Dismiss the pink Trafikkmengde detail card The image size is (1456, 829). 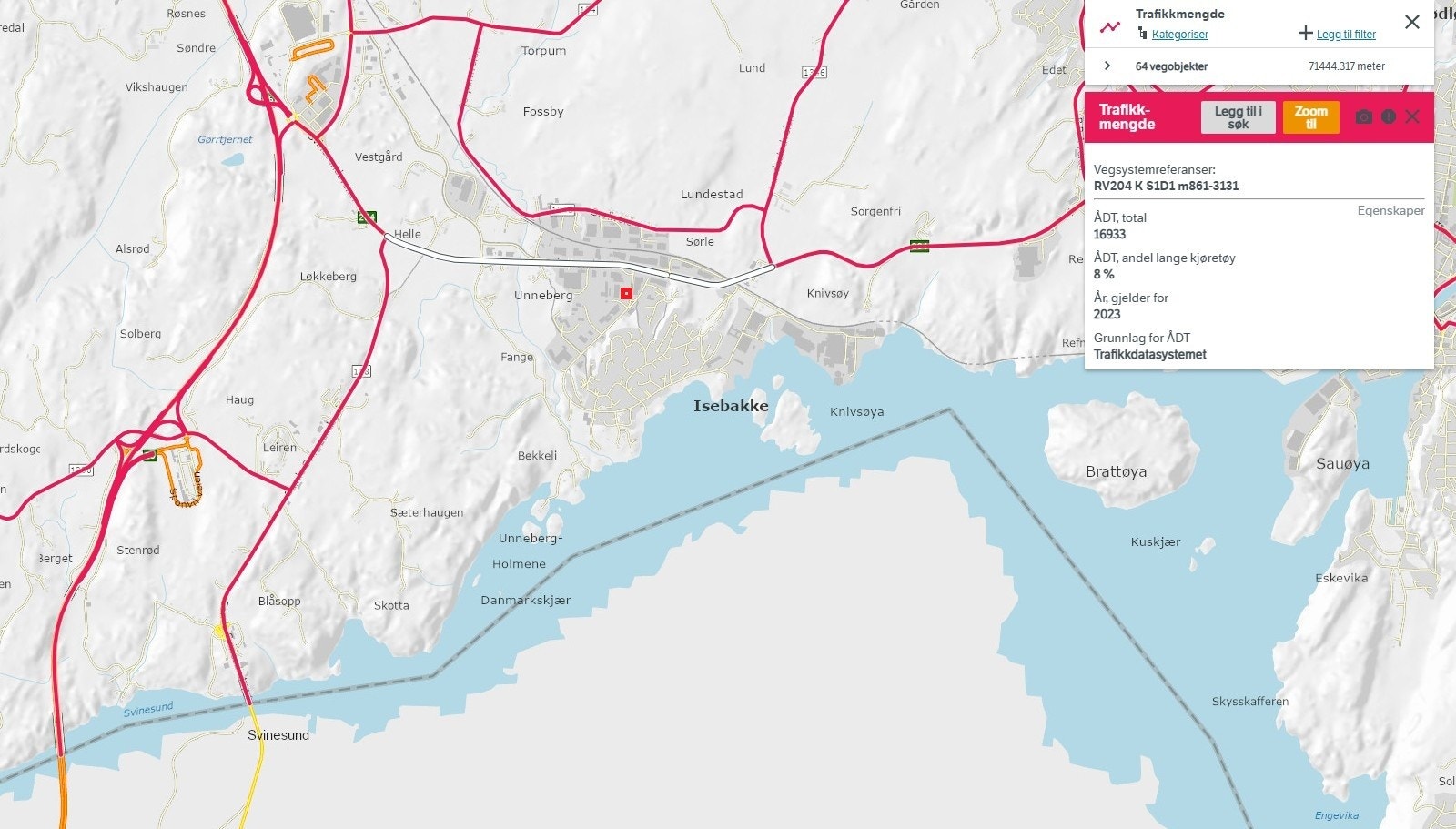pos(1411,116)
